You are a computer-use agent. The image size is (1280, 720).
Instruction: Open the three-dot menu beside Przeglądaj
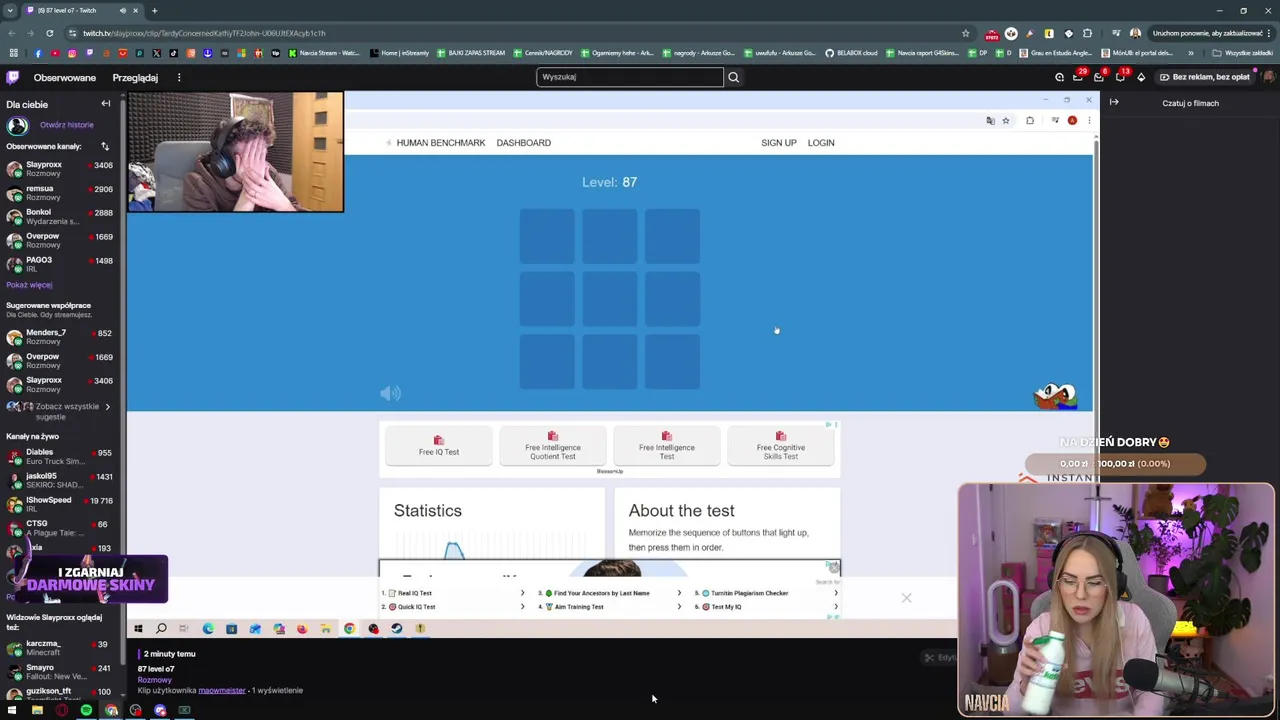pyautogui.click(x=179, y=77)
